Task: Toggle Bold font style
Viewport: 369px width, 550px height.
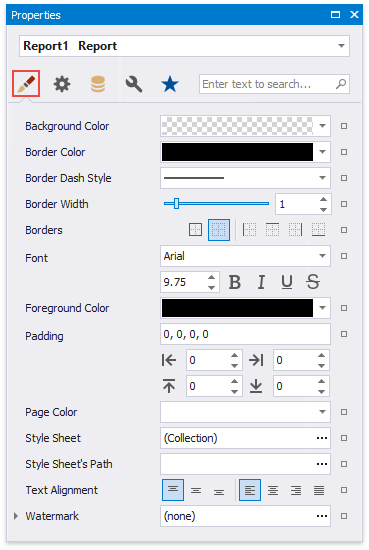Action: tap(235, 282)
